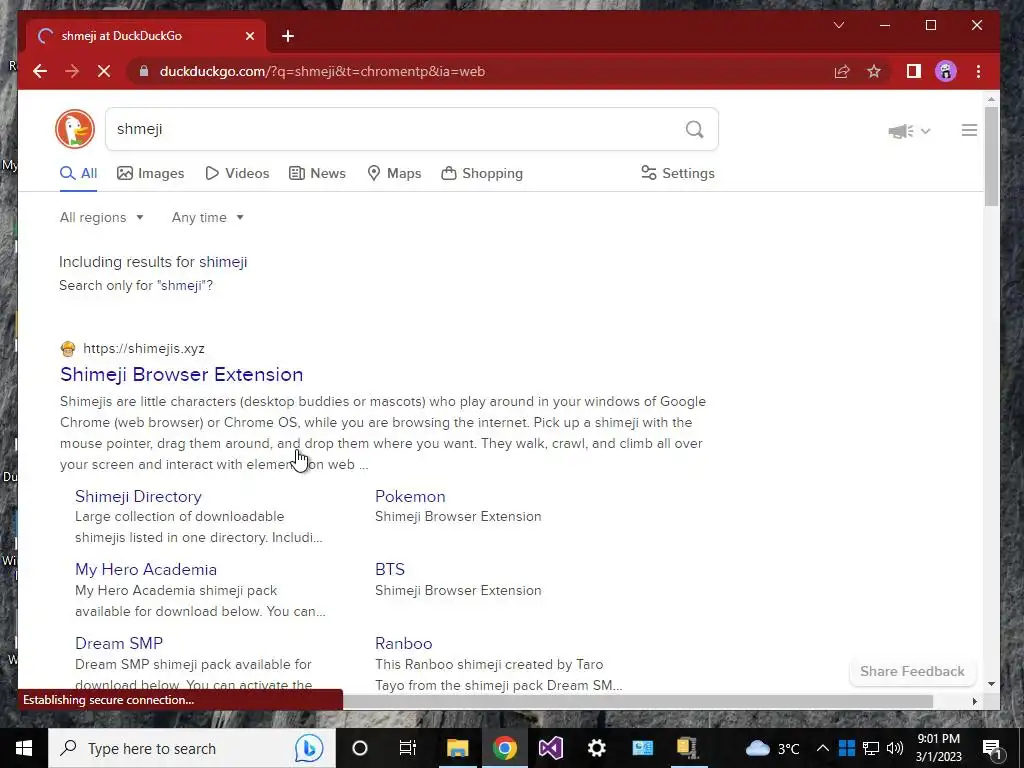Open BTS sitelink
The height and width of the screenshot is (768, 1024).
point(390,569)
